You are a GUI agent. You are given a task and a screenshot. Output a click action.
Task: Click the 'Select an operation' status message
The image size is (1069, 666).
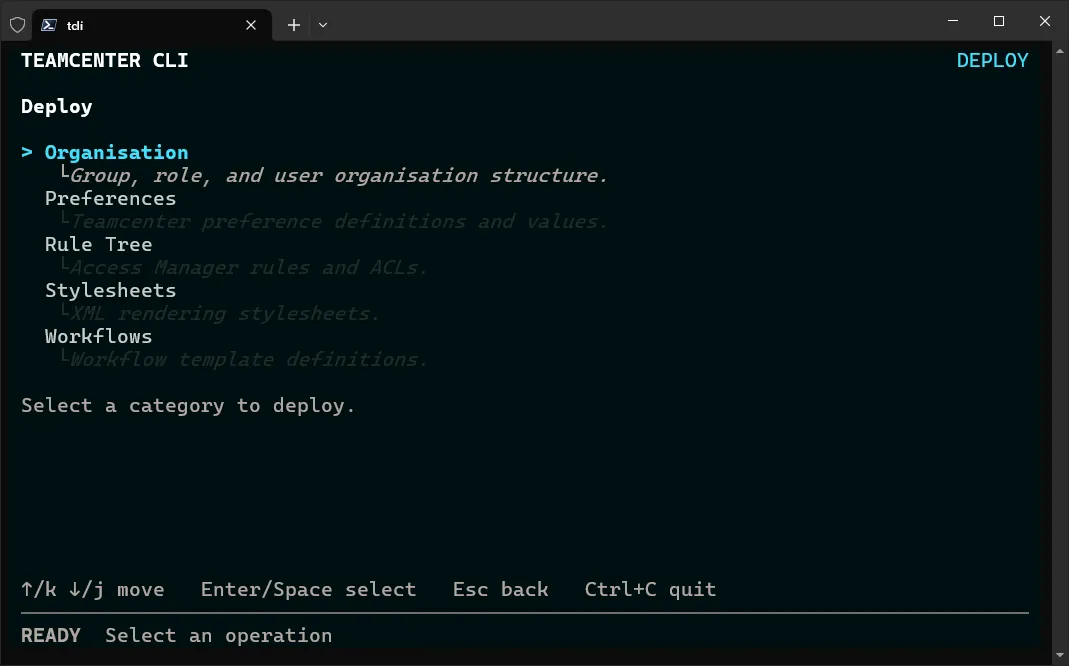point(219,635)
